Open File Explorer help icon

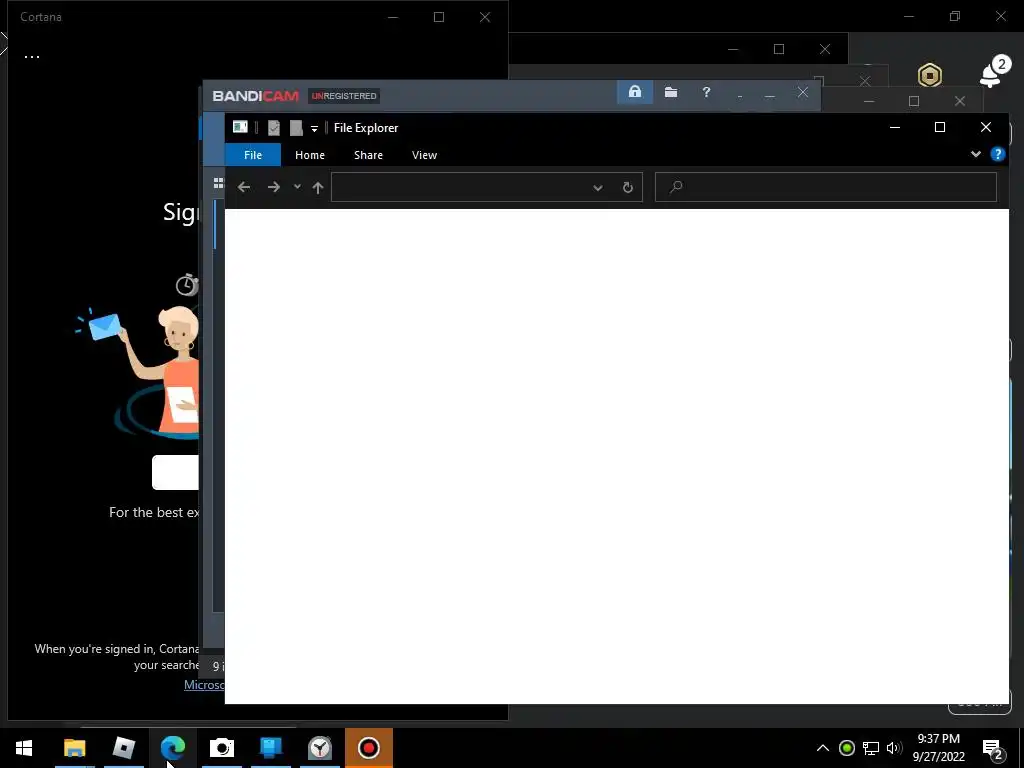(998, 154)
